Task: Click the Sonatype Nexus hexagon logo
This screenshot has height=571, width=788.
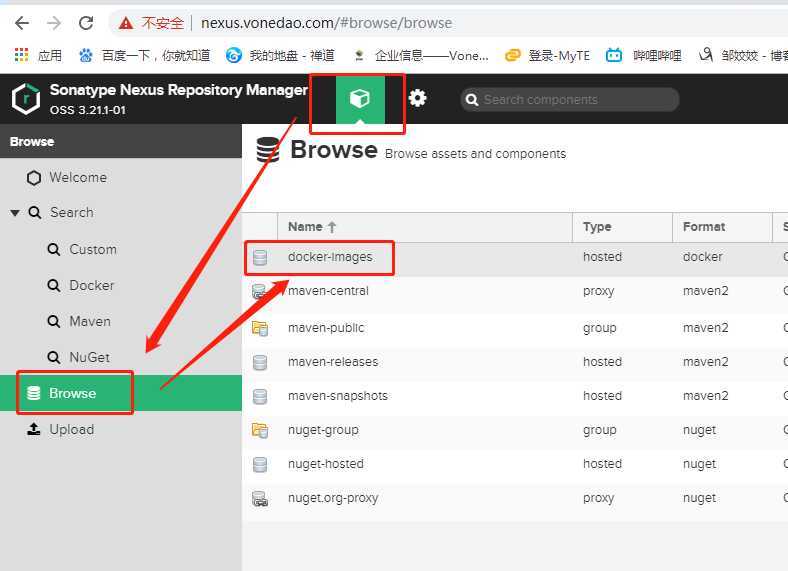Action: (26, 99)
